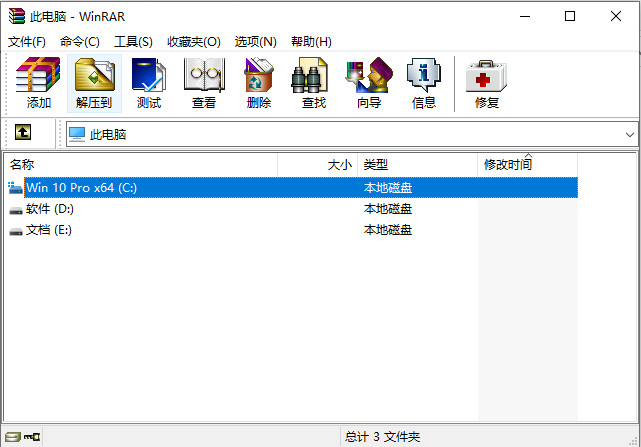The image size is (641, 447).
Task: Open the 工具(S) menu
Action: click(x=133, y=42)
